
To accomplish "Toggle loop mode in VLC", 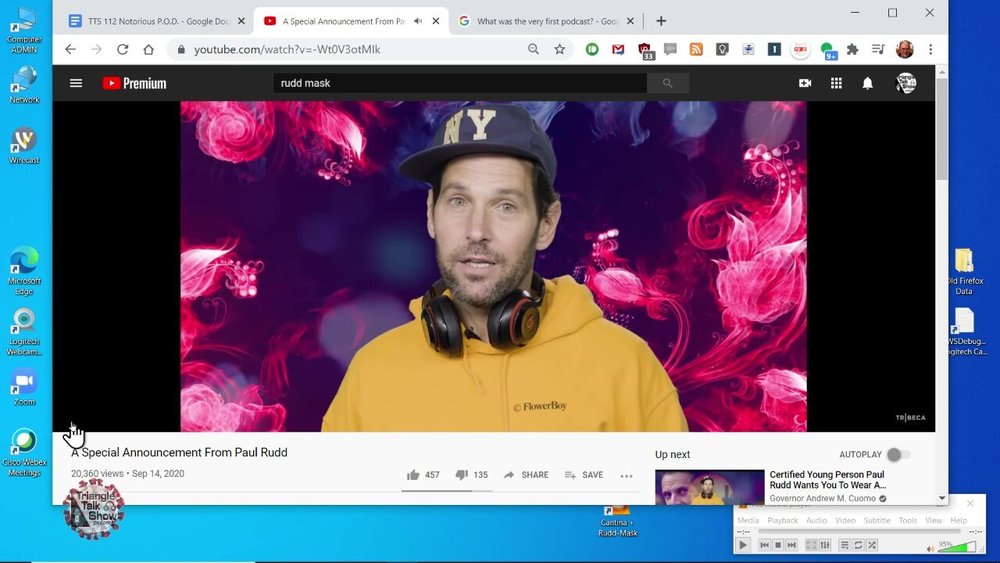I will pyautogui.click(x=858, y=545).
